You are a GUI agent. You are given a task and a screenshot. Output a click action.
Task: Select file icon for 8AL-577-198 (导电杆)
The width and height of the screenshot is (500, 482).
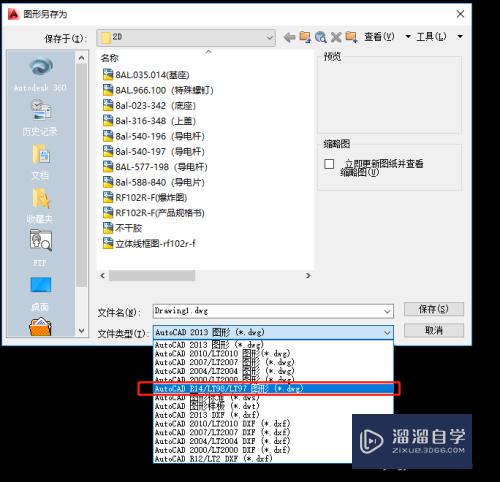(x=108, y=166)
